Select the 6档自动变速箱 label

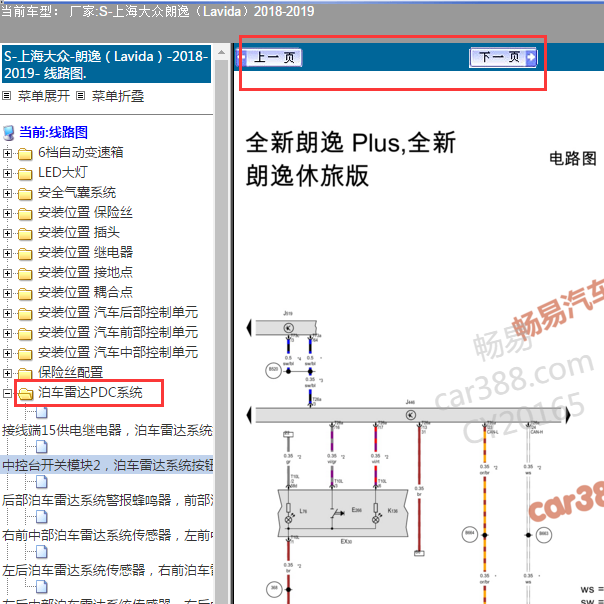tap(81, 153)
